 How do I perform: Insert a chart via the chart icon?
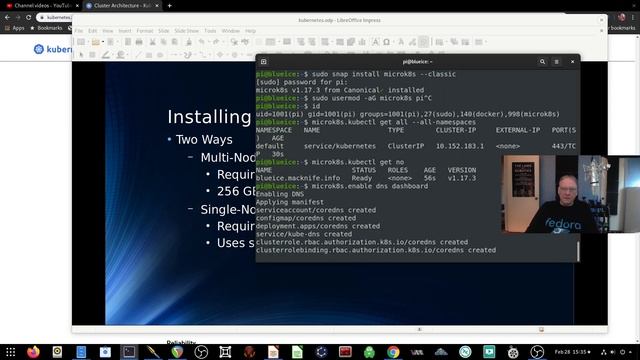tap(362, 42)
